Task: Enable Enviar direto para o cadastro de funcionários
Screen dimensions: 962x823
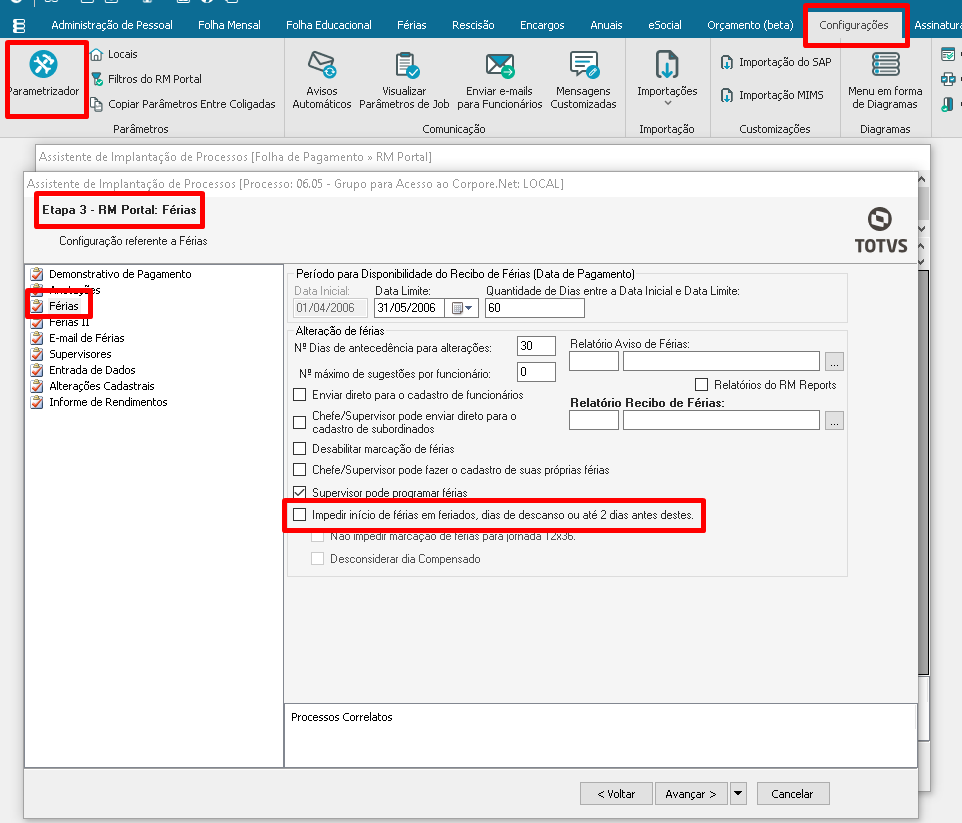Action: [299, 395]
